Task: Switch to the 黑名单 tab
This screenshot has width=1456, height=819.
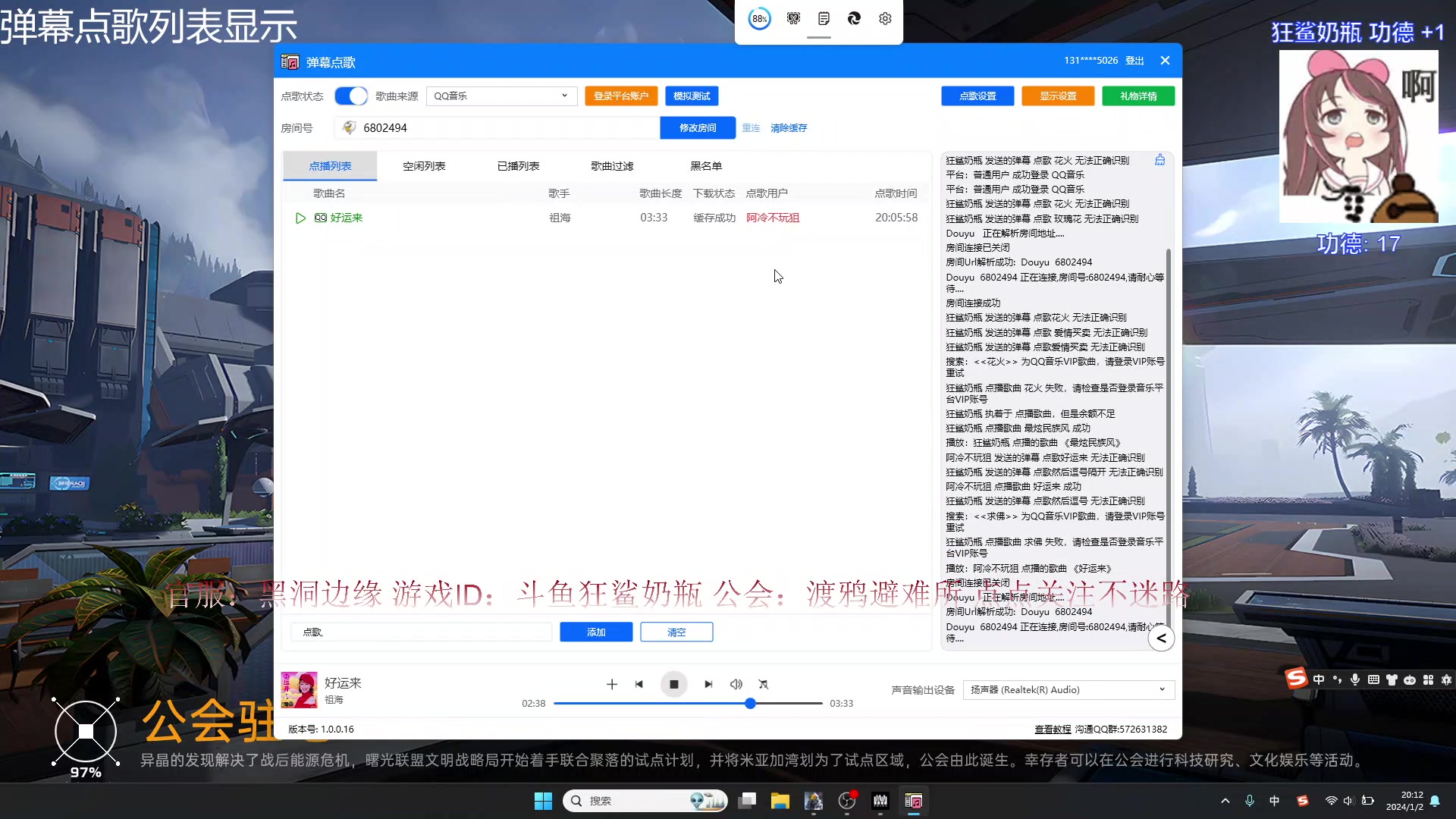Action: [x=706, y=166]
